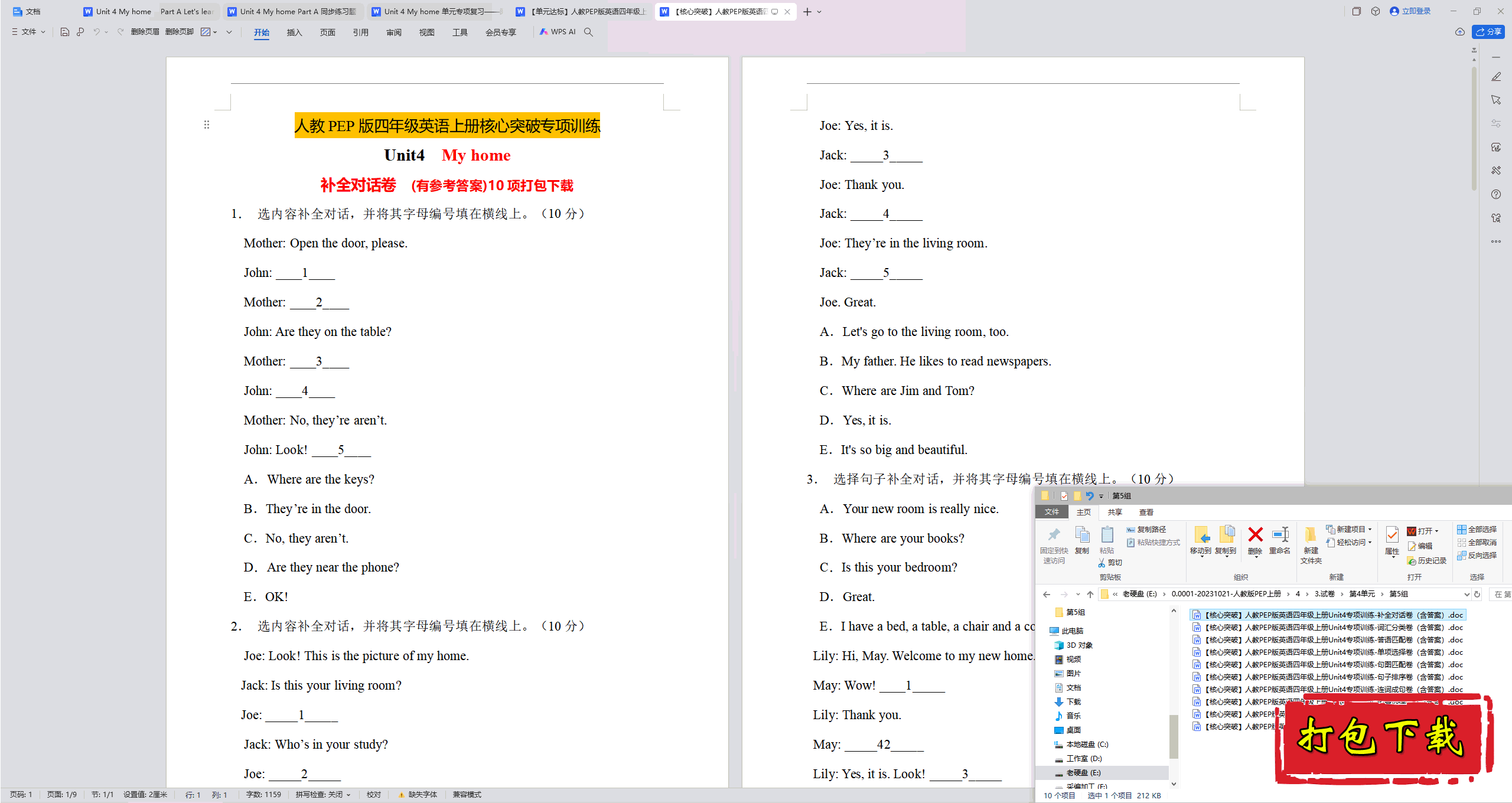Go back in Explorer navigation
The height and width of the screenshot is (803, 1512).
click(x=1047, y=595)
